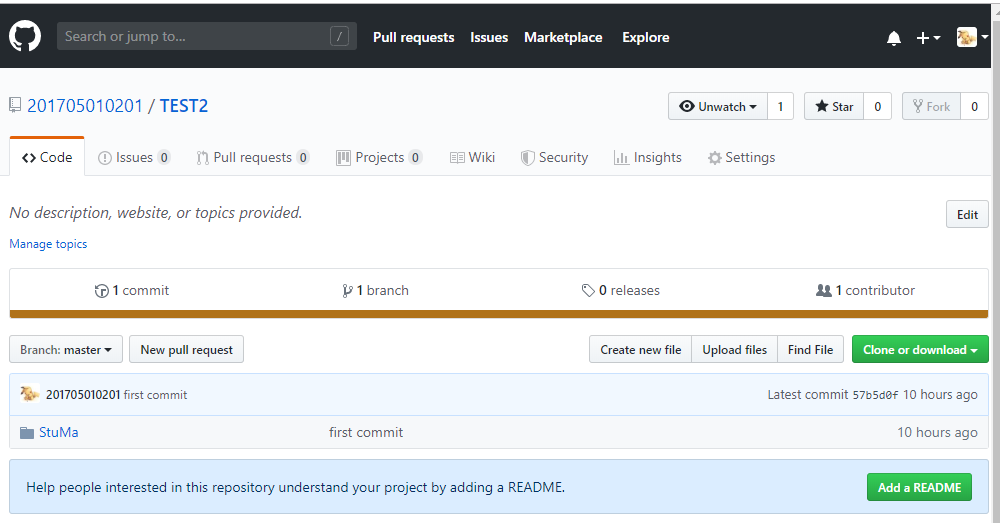This screenshot has height=523, width=1000.
Task: Switch to the Issues tab
Action: coord(134,158)
